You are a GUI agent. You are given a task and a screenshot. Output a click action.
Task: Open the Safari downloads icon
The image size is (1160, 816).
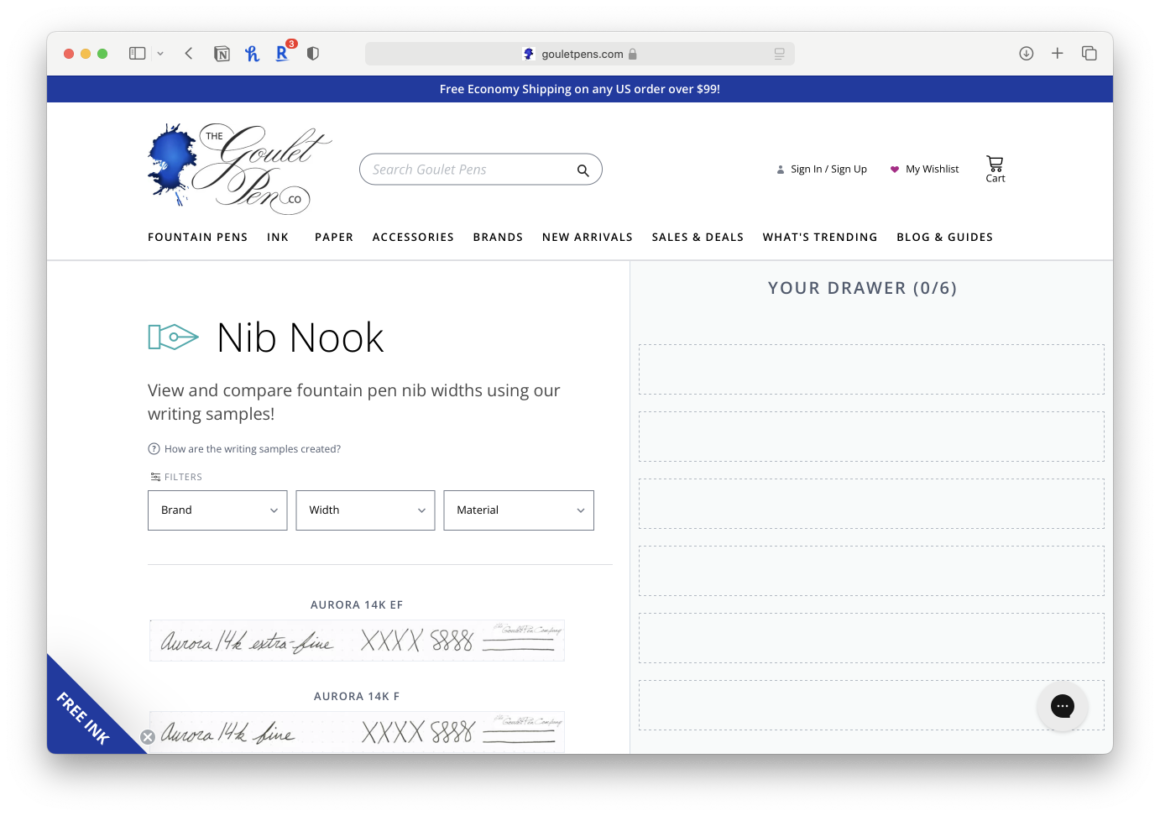(x=1026, y=54)
